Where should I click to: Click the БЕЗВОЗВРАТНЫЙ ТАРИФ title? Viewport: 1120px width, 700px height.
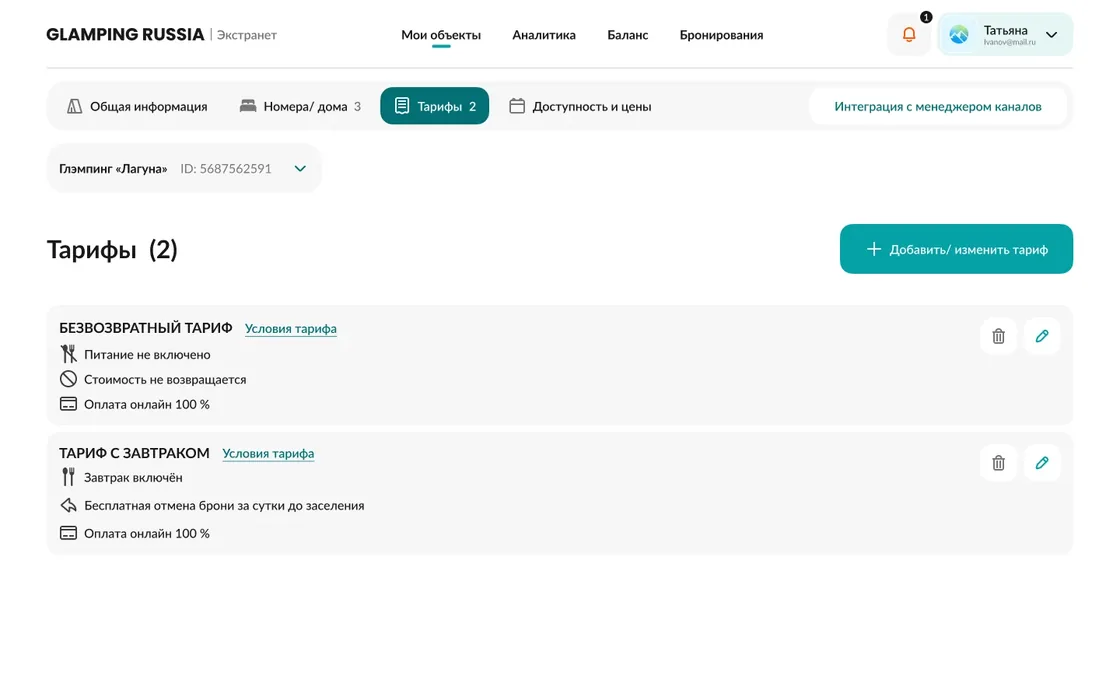pyautogui.click(x=146, y=328)
